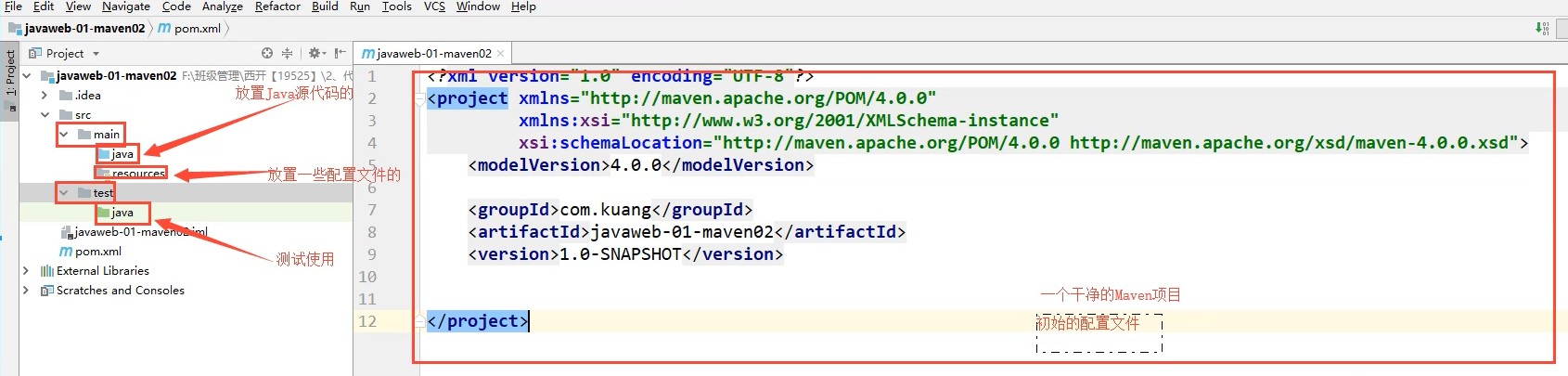Place cursor at closing </project> tag

478,321
